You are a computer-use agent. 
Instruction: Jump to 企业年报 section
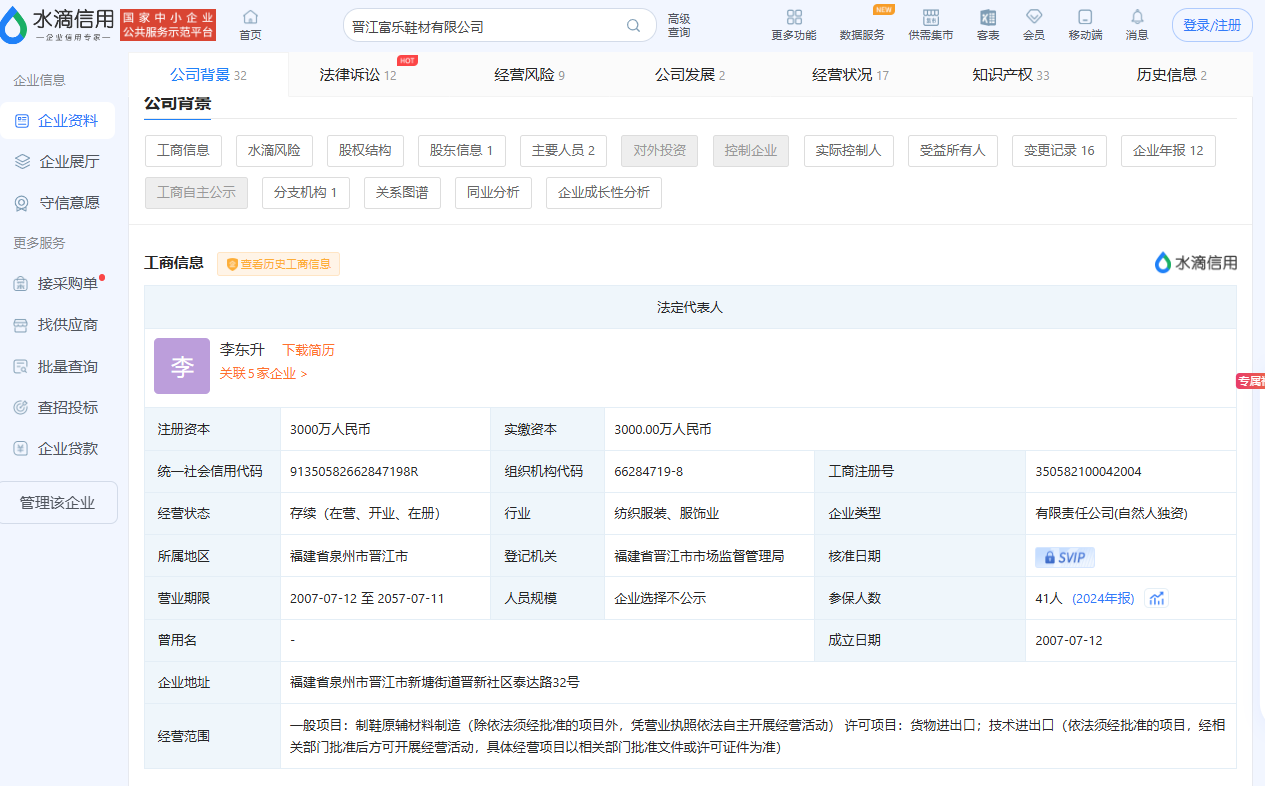pyautogui.click(x=1168, y=151)
